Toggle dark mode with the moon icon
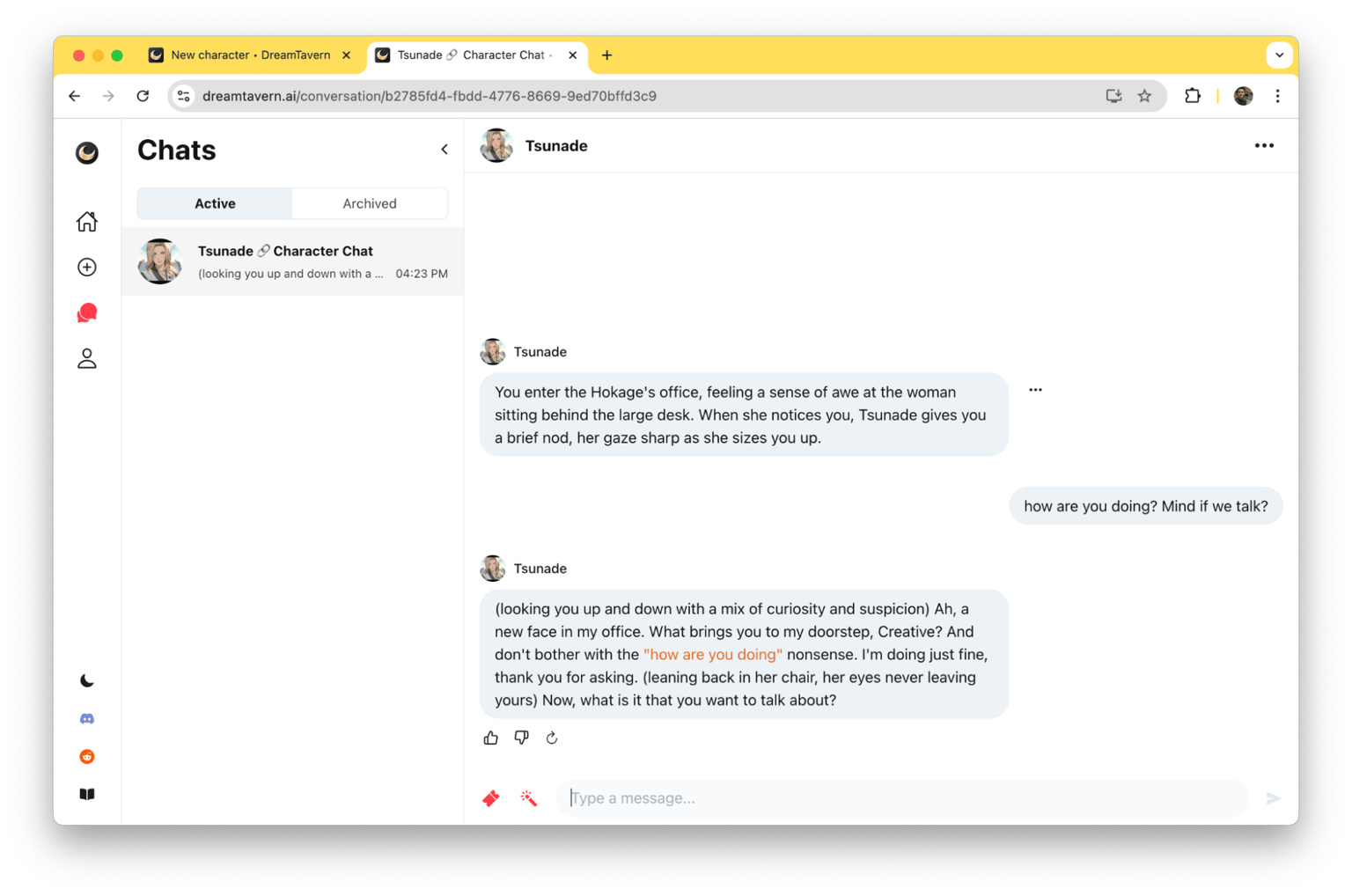The height and width of the screenshot is (896, 1352). [x=87, y=681]
